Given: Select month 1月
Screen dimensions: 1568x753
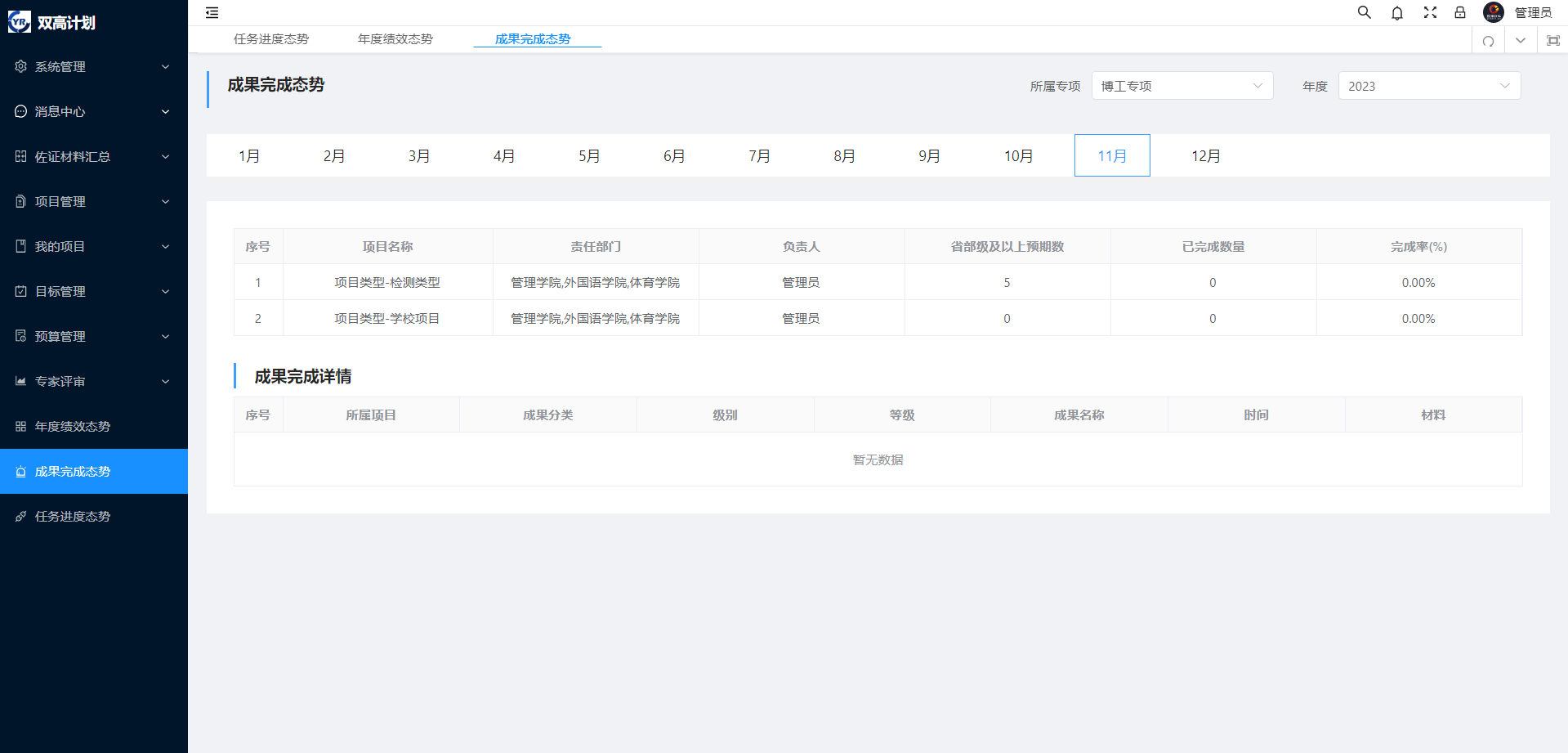Looking at the screenshot, I should tap(249, 155).
